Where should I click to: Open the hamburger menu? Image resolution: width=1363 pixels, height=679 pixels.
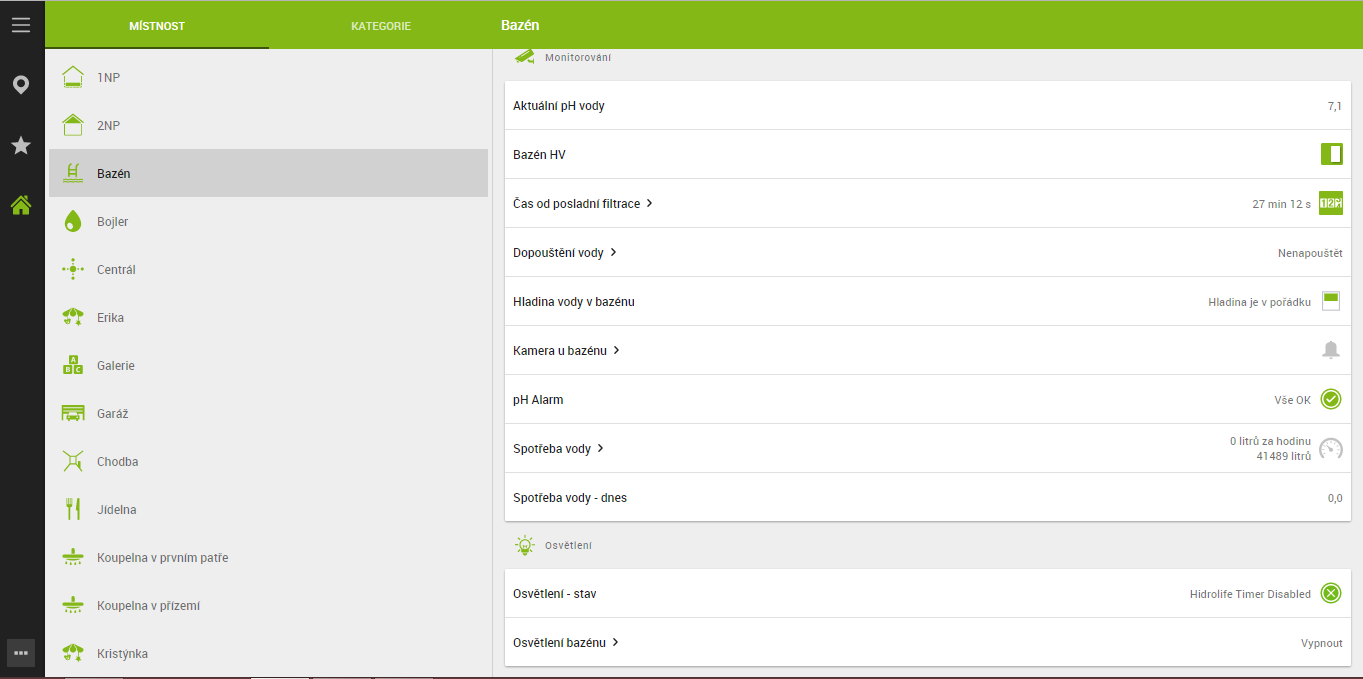pyautogui.click(x=21, y=25)
